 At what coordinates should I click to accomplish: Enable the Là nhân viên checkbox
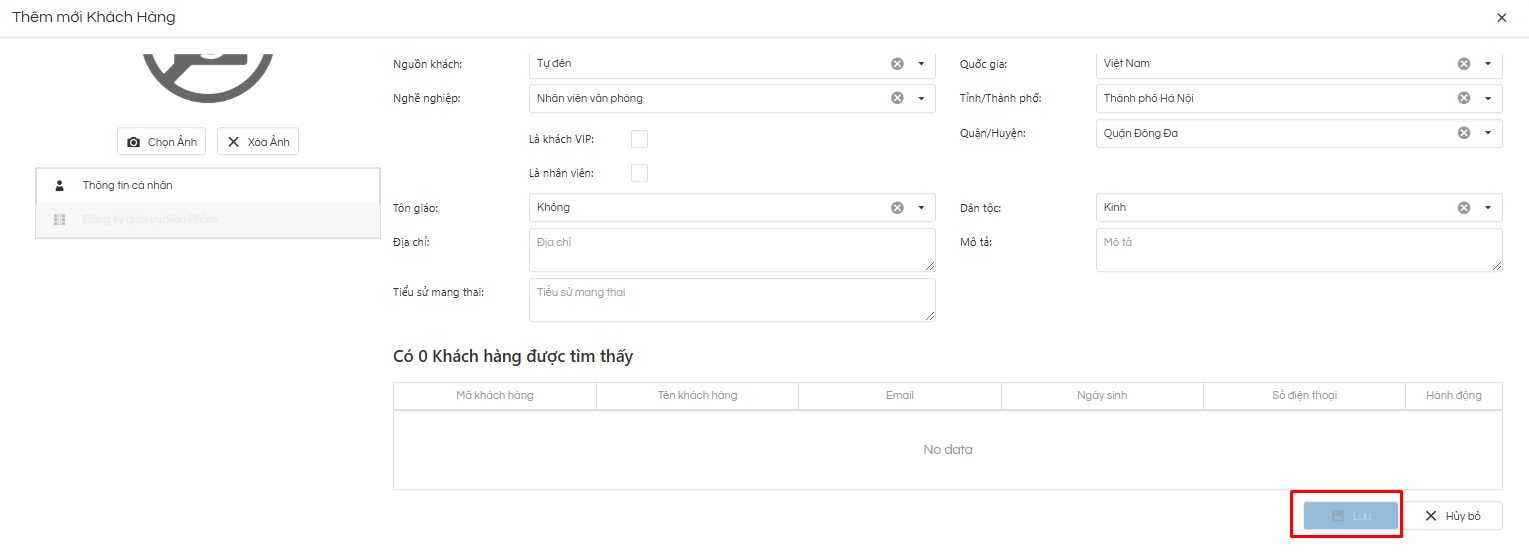click(x=639, y=174)
